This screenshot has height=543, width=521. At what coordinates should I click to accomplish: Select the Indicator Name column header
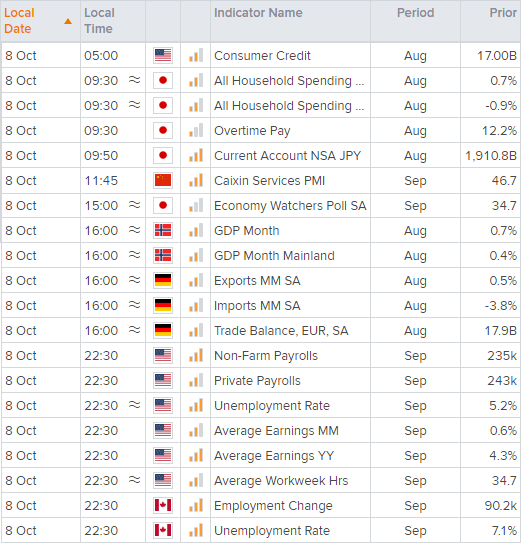coord(258,13)
